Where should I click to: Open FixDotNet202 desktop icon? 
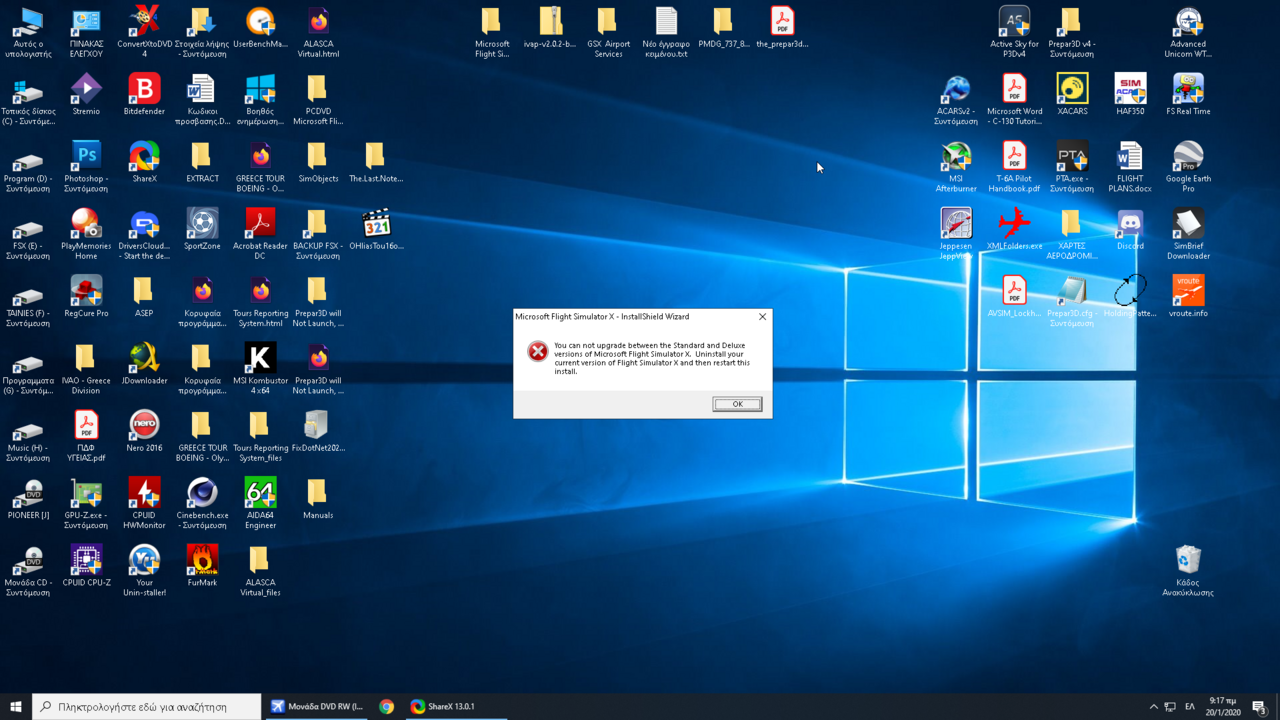pyautogui.click(x=318, y=430)
